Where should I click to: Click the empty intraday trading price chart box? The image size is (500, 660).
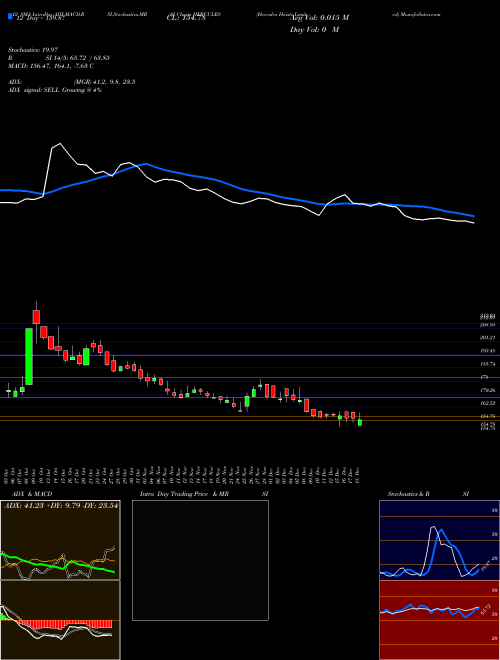pyautogui.click(x=200, y=560)
